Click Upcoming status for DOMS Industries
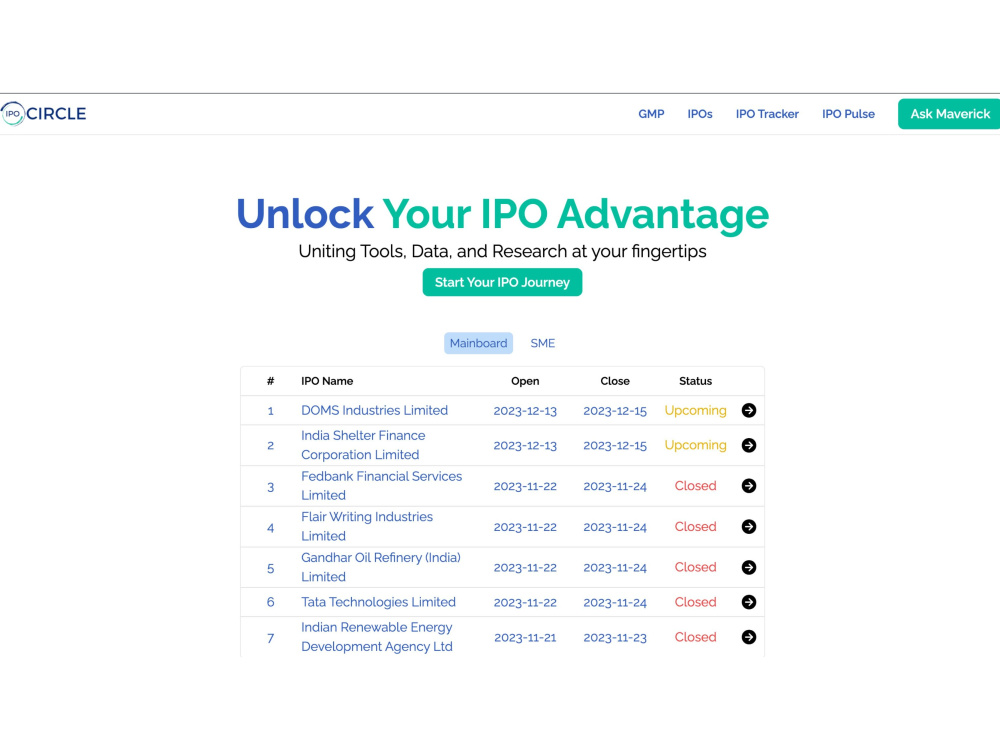Screen dimensions: 1000x750 695,411
